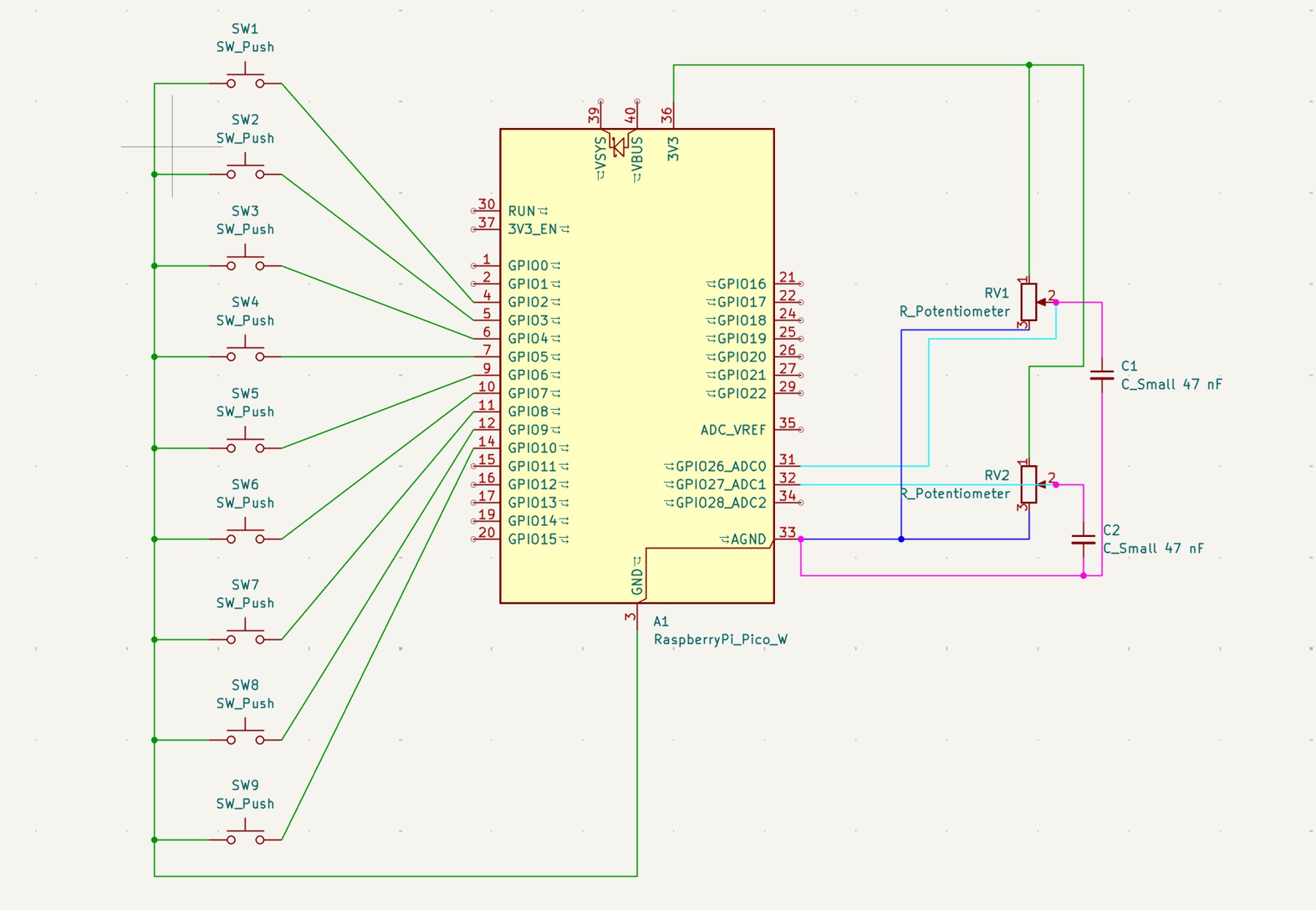Click the GPIO15 pin label
1316x910 pixels.
[x=532, y=539]
